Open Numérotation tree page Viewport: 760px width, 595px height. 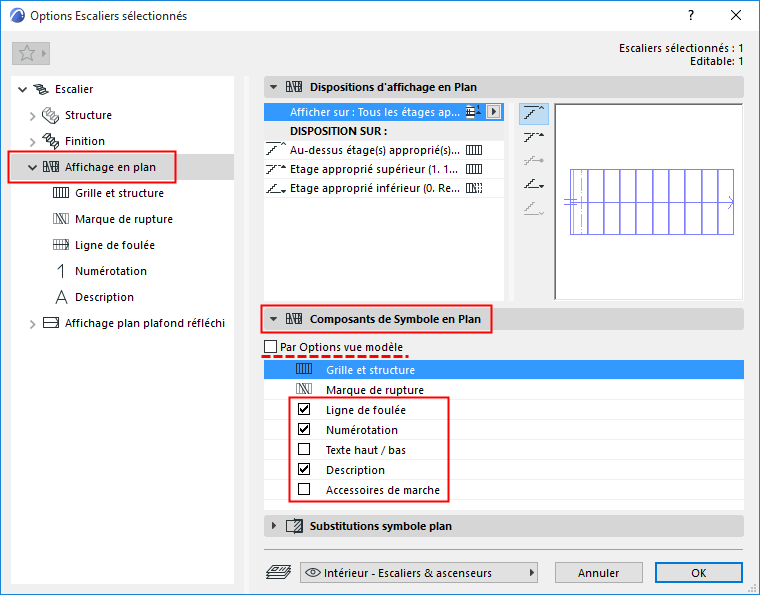pyautogui.click(x=111, y=271)
